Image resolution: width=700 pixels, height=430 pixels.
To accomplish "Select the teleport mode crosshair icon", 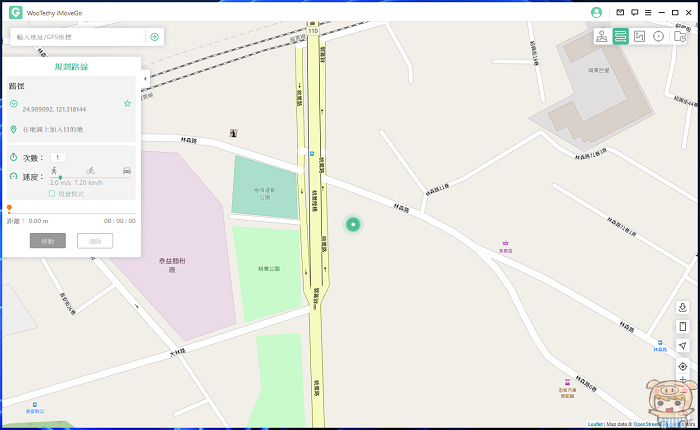I will [x=658, y=36].
